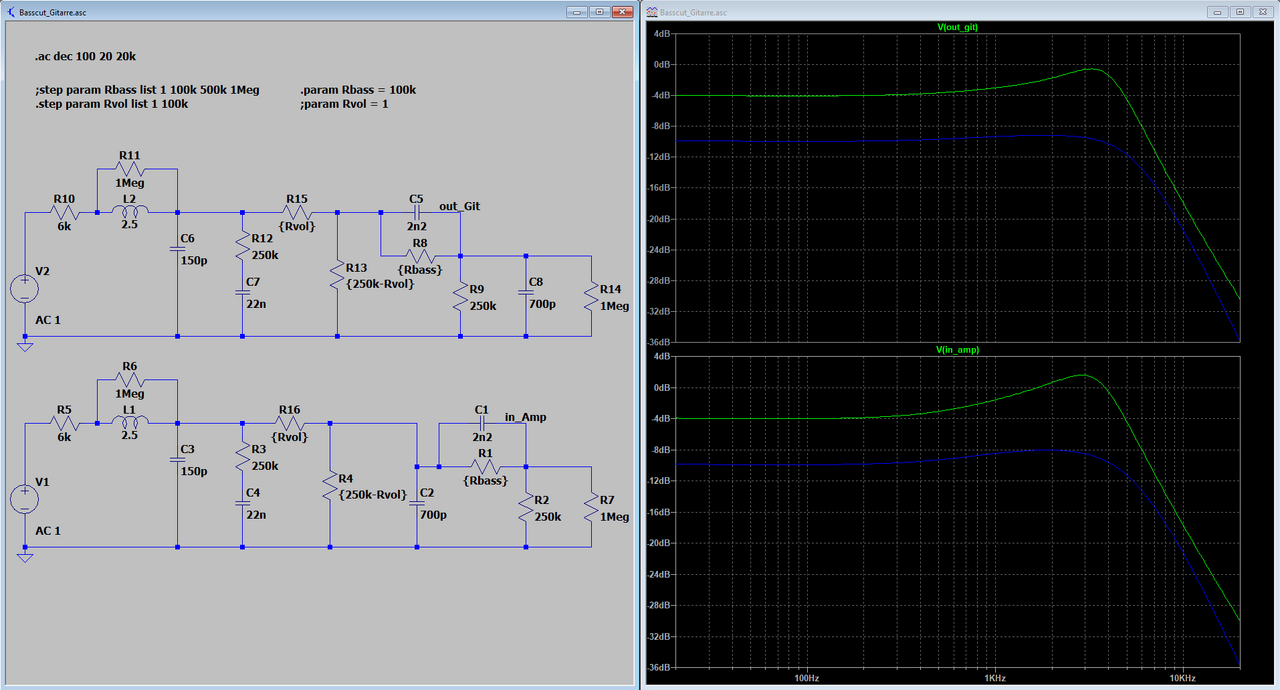1280x690 pixels.
Task: Click the in_Amp net label
Action: point(525,417)
